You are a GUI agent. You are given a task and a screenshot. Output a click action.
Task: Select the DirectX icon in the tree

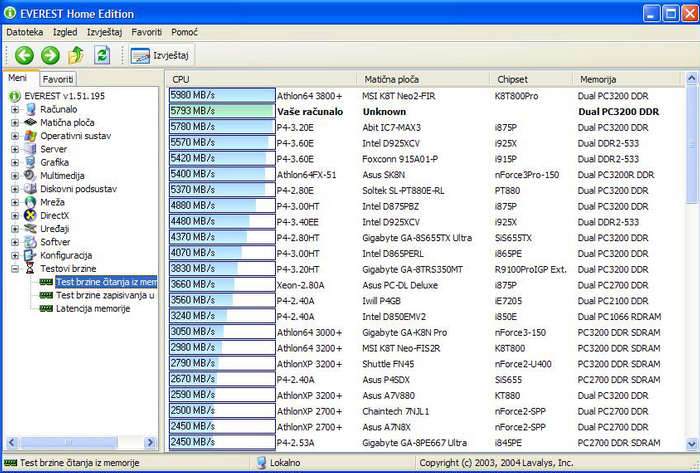pos(30,215)
